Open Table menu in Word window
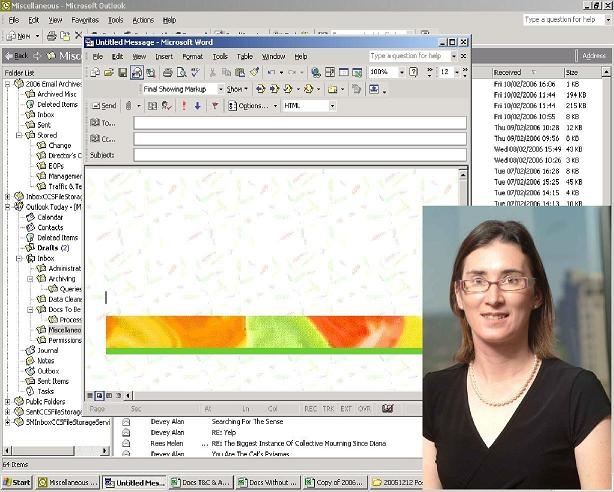614x492 pixels. tap(245, 56)
